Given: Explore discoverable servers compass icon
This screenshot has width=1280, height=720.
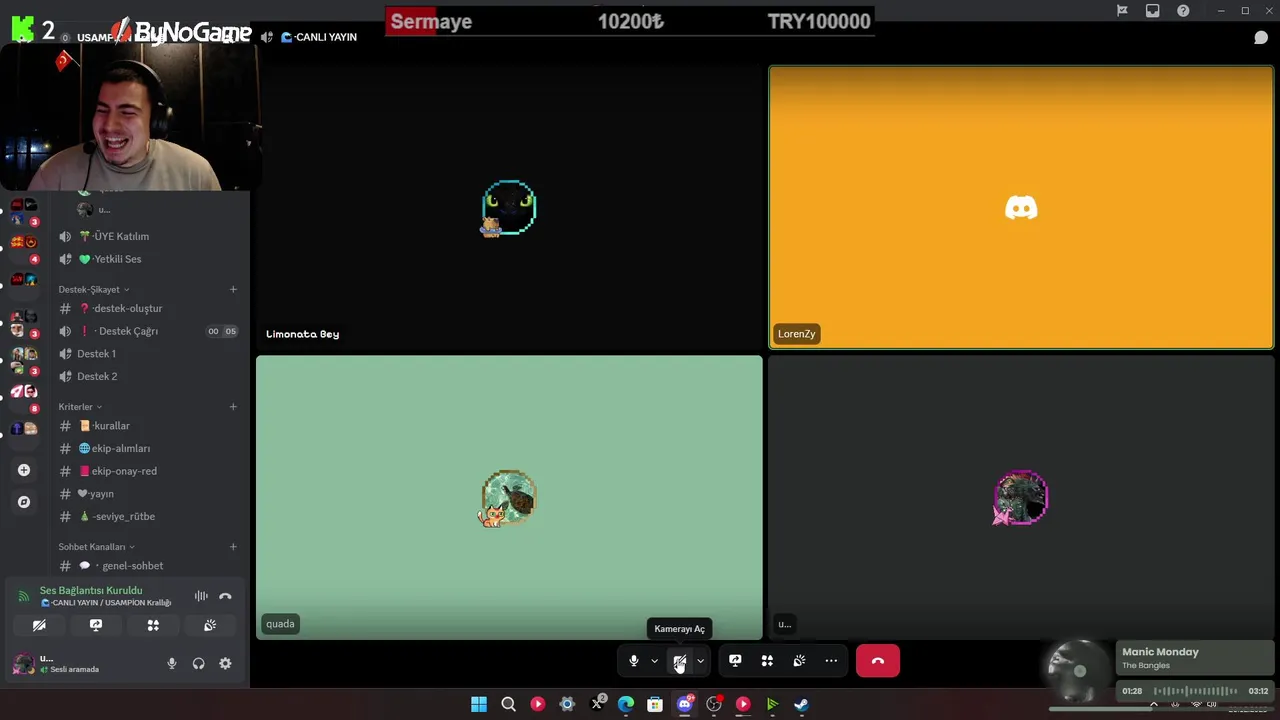Looking at the screenshot, I should point(24,502).
